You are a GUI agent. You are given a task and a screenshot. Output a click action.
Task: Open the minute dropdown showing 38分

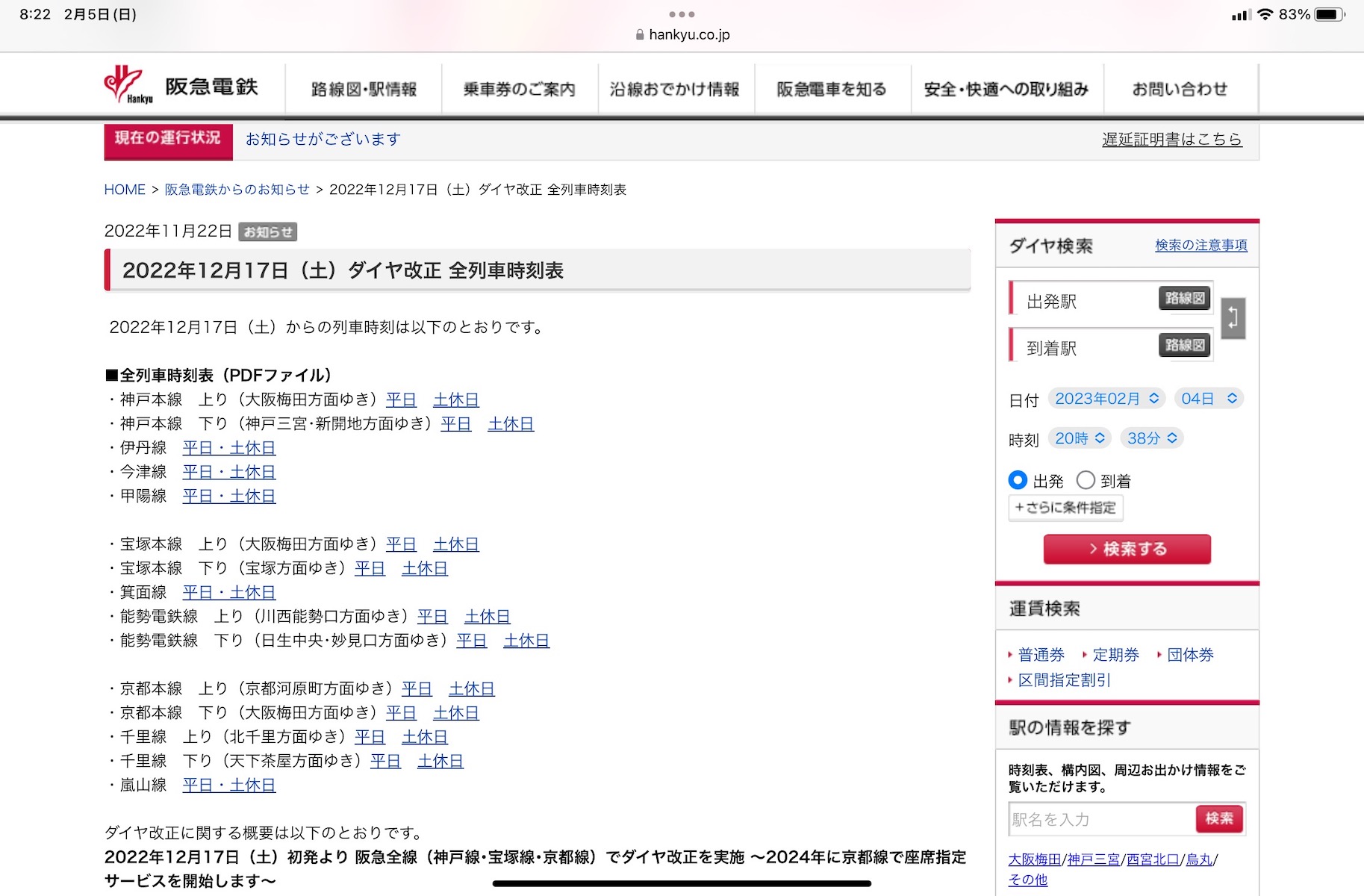point(1152,438)
